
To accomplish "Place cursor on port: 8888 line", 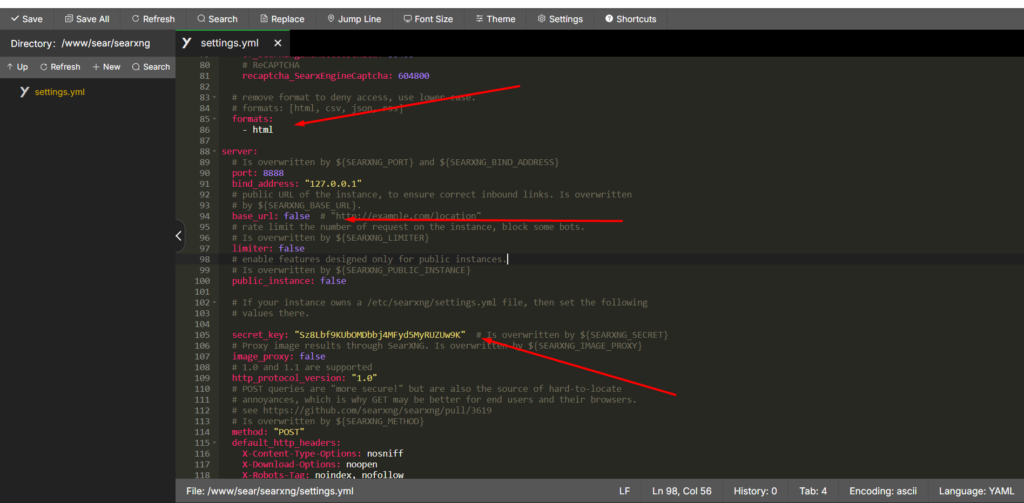I will (258, 173).
